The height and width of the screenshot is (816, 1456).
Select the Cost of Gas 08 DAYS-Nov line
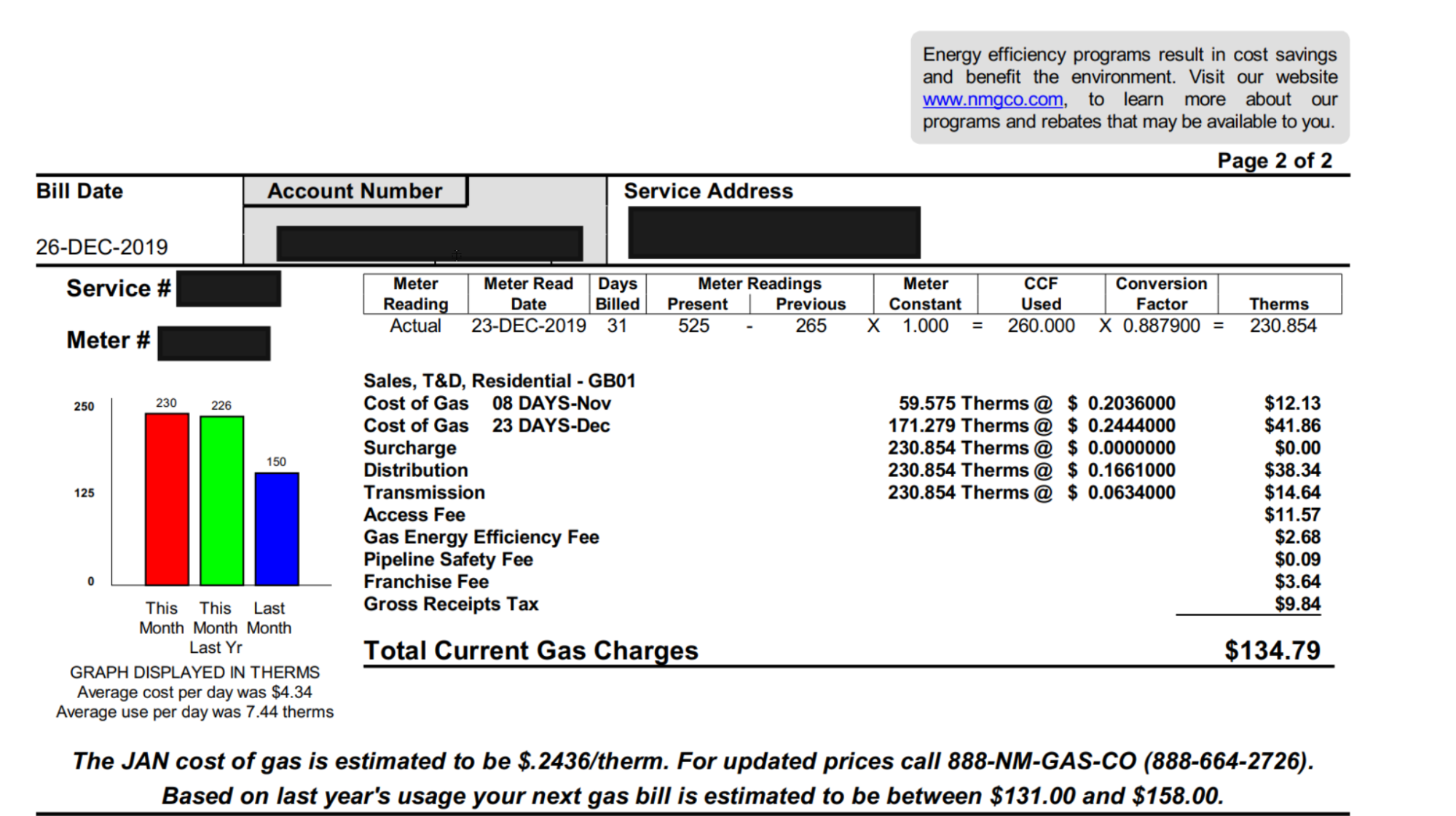point(487,403)
